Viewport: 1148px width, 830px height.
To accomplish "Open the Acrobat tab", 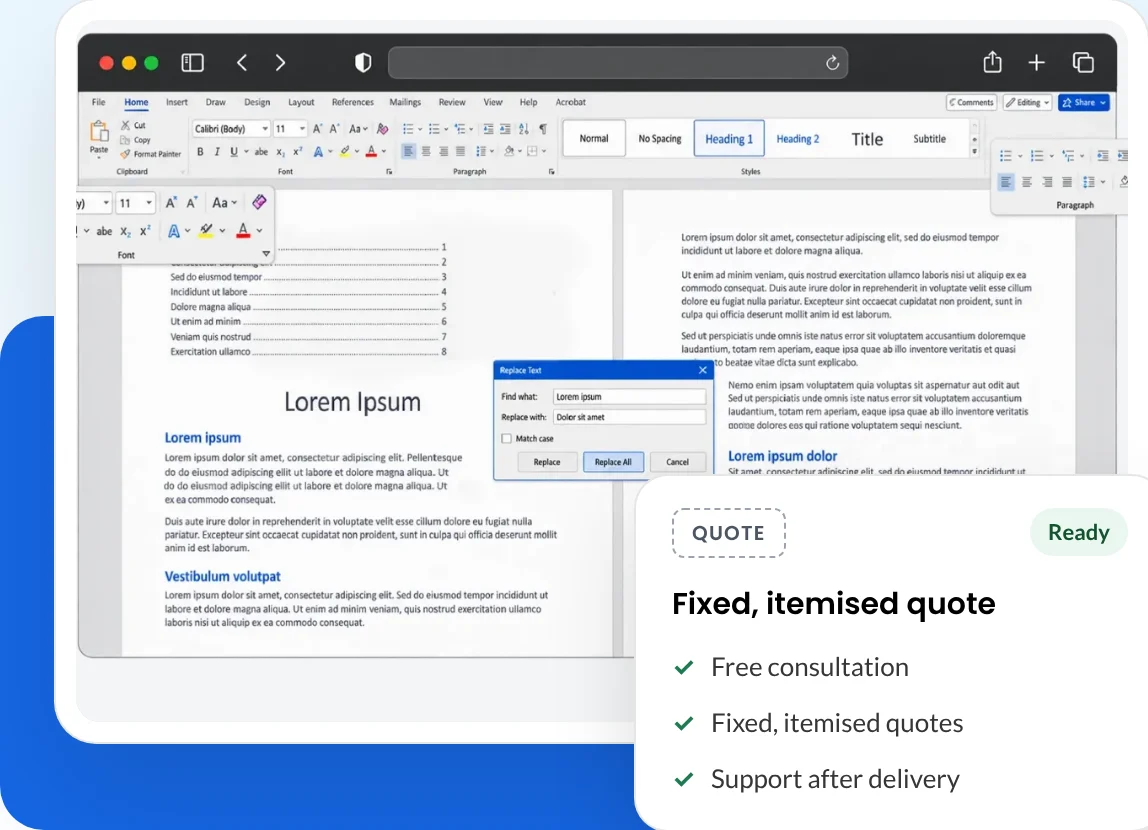I will pos(570,102).
